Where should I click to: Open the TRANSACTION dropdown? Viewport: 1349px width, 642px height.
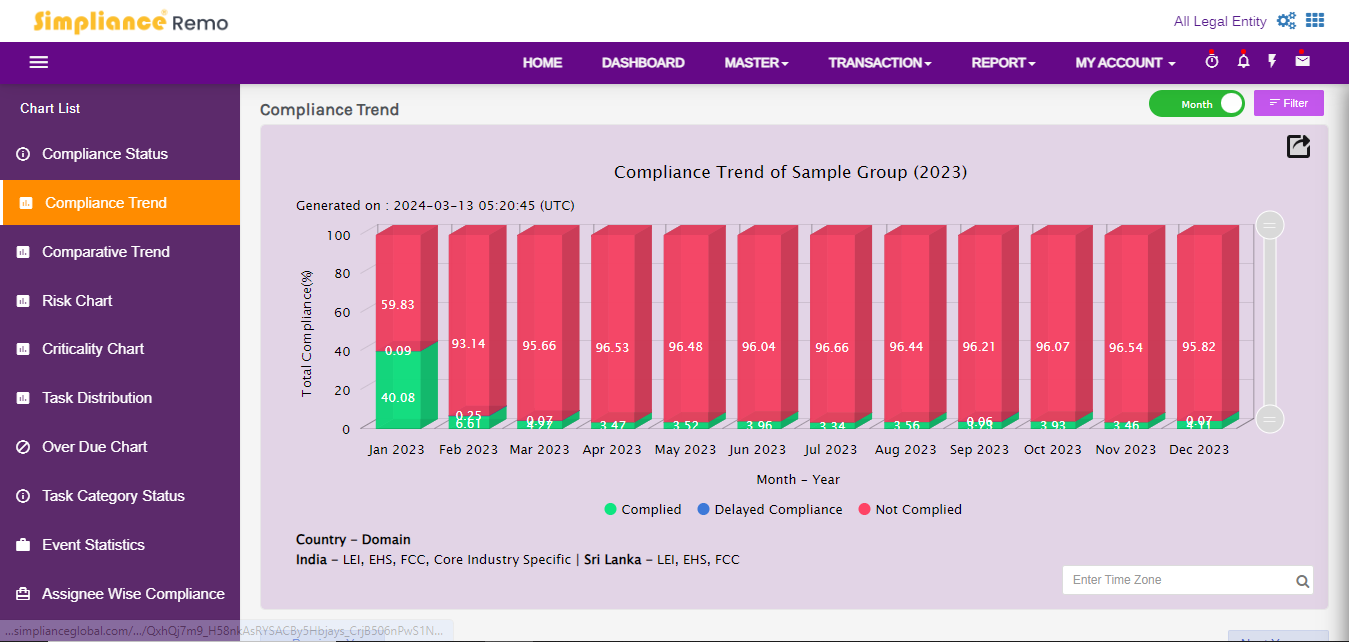[x=879, y=62]
